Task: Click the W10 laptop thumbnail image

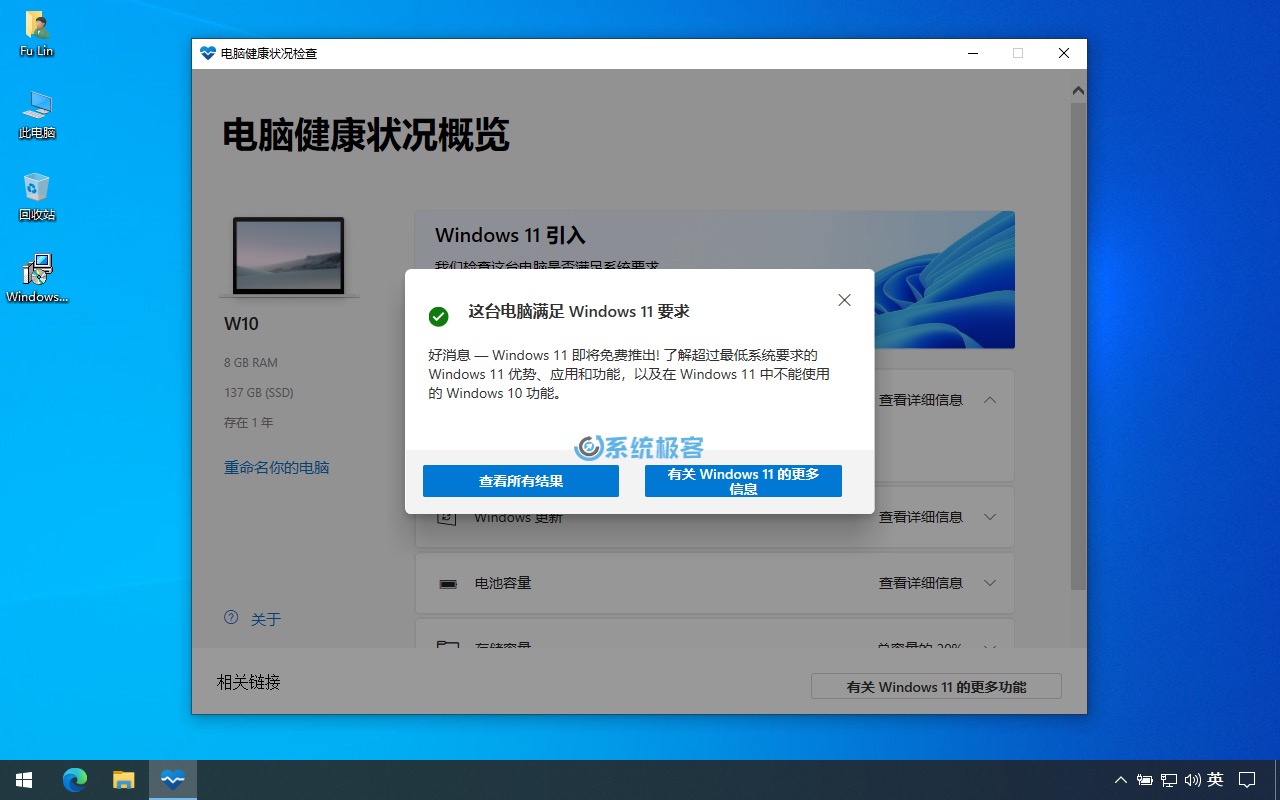Action: click(289, 256)
